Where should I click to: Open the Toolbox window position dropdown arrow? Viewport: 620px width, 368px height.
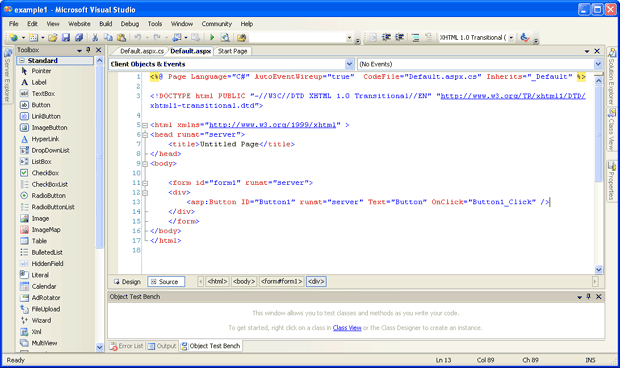tap(79, 51)
